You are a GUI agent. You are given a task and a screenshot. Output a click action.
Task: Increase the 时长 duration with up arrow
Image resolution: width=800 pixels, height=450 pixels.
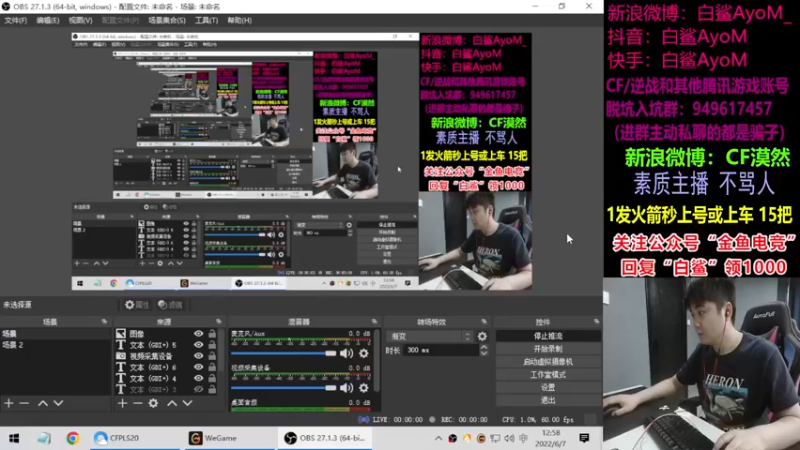[484, 347]
